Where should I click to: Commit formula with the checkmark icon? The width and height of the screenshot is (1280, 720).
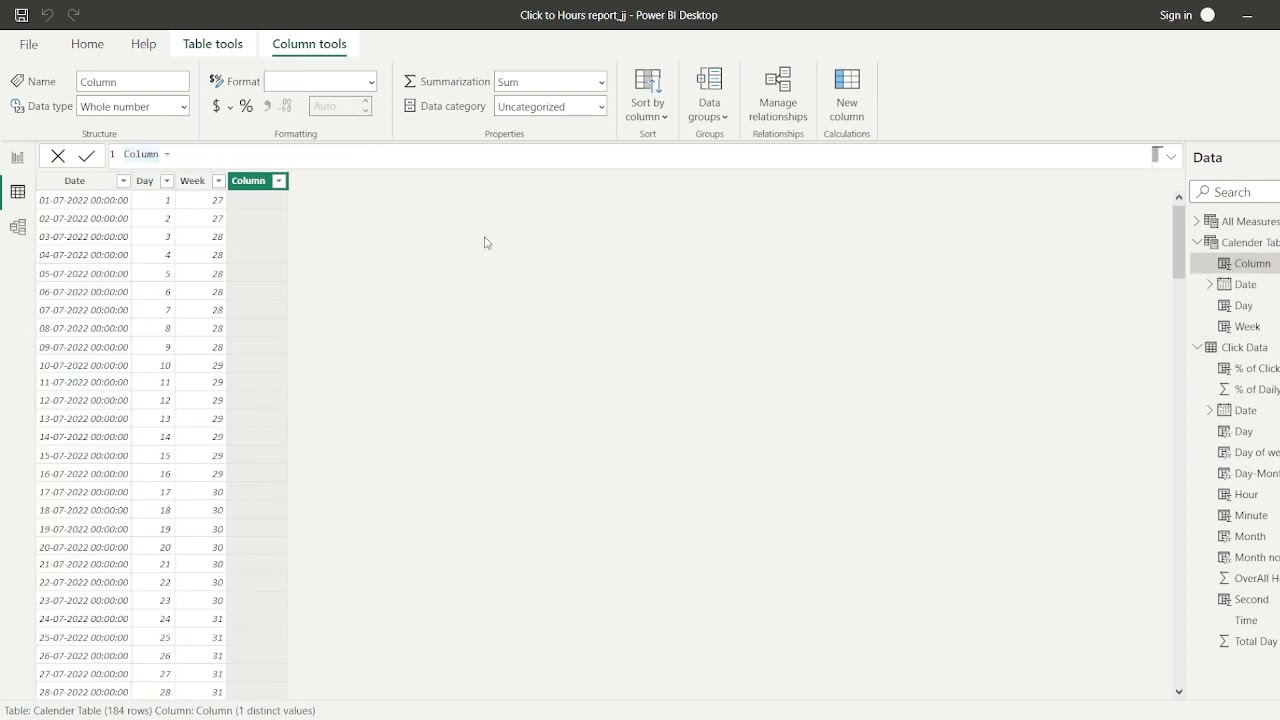[x=87, y=155]
